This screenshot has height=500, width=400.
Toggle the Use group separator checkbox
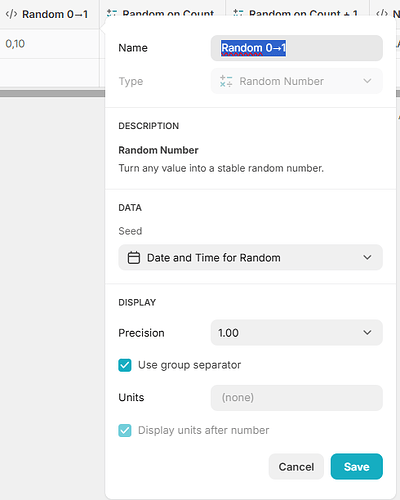pos(125,365)
